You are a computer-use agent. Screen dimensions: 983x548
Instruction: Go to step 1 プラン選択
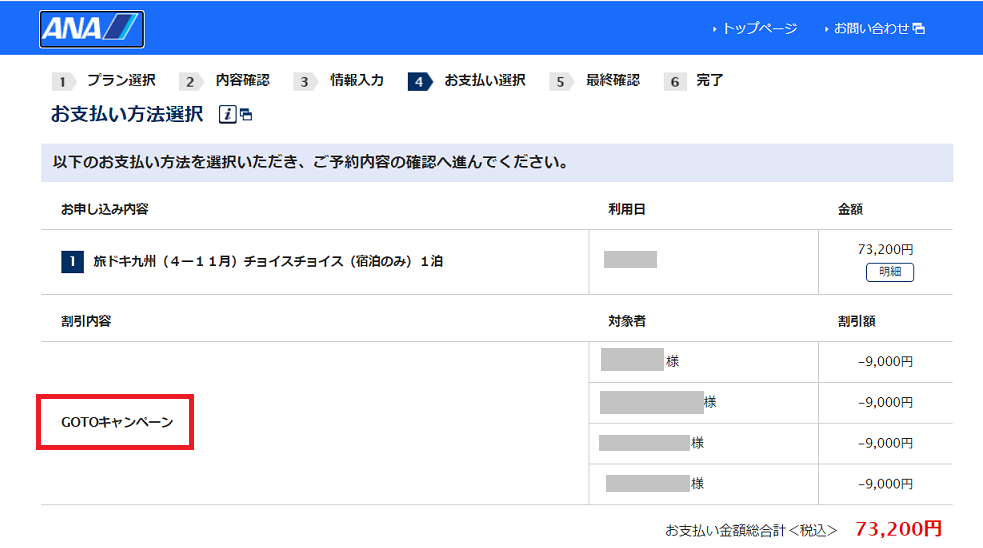[120, 81]
